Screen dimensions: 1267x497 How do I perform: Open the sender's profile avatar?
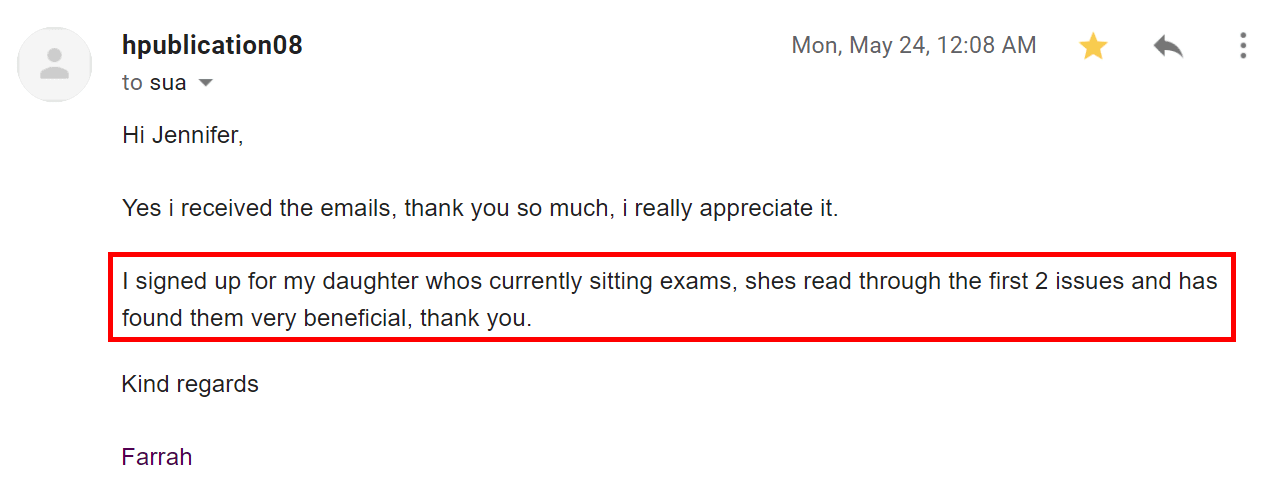[x=54, y=64]
